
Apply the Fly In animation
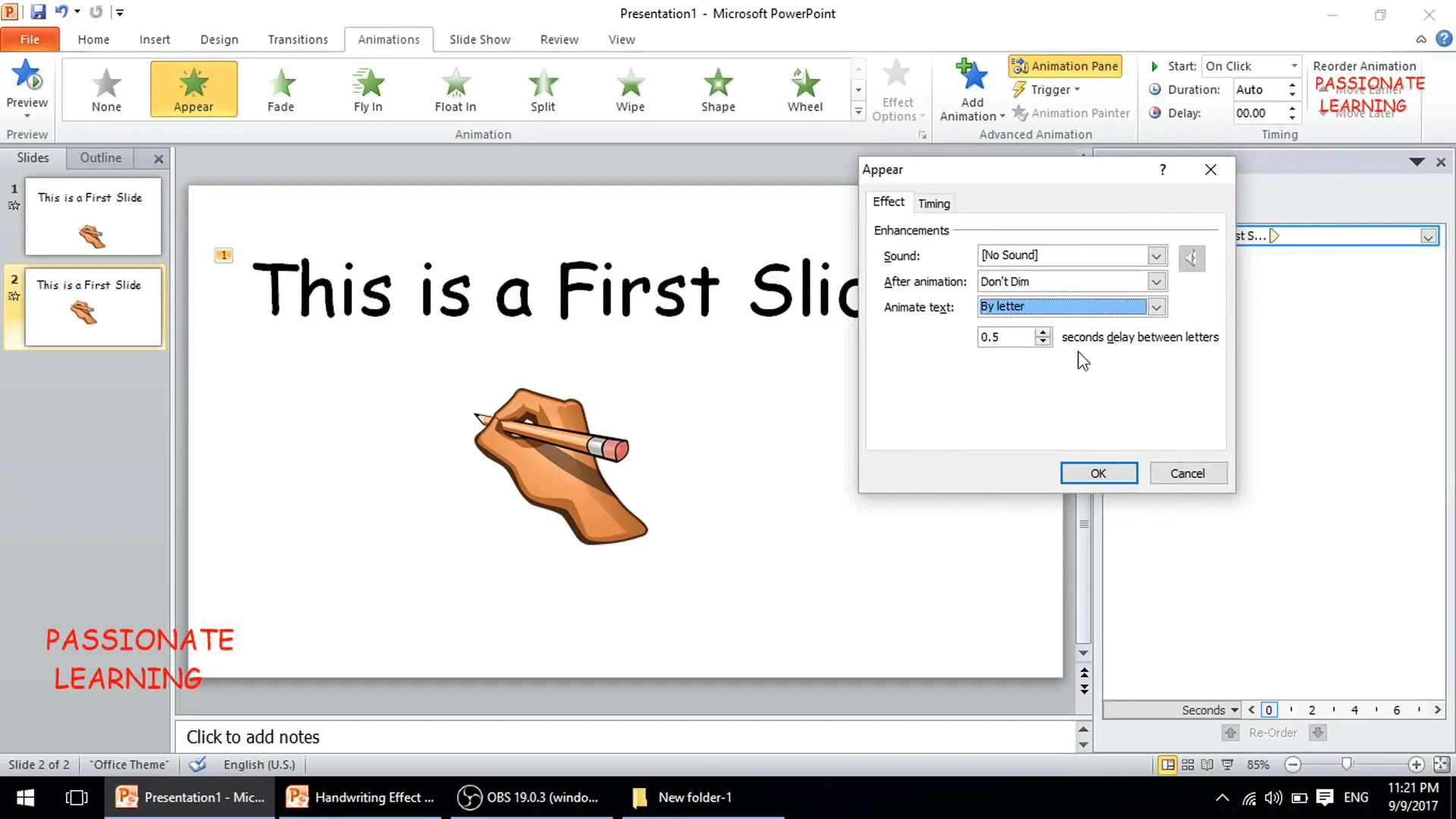[368, 89]
